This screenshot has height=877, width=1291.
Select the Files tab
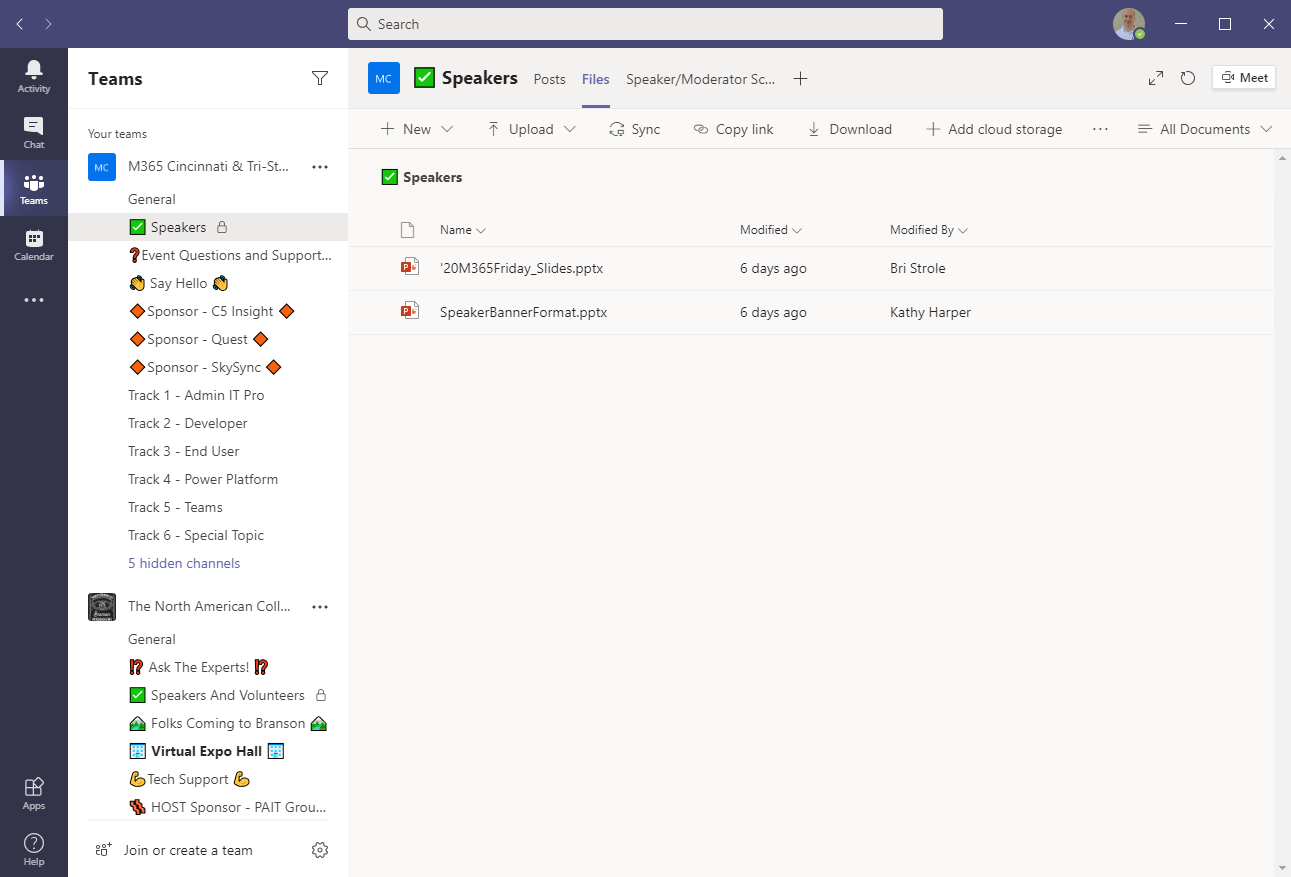596,79
